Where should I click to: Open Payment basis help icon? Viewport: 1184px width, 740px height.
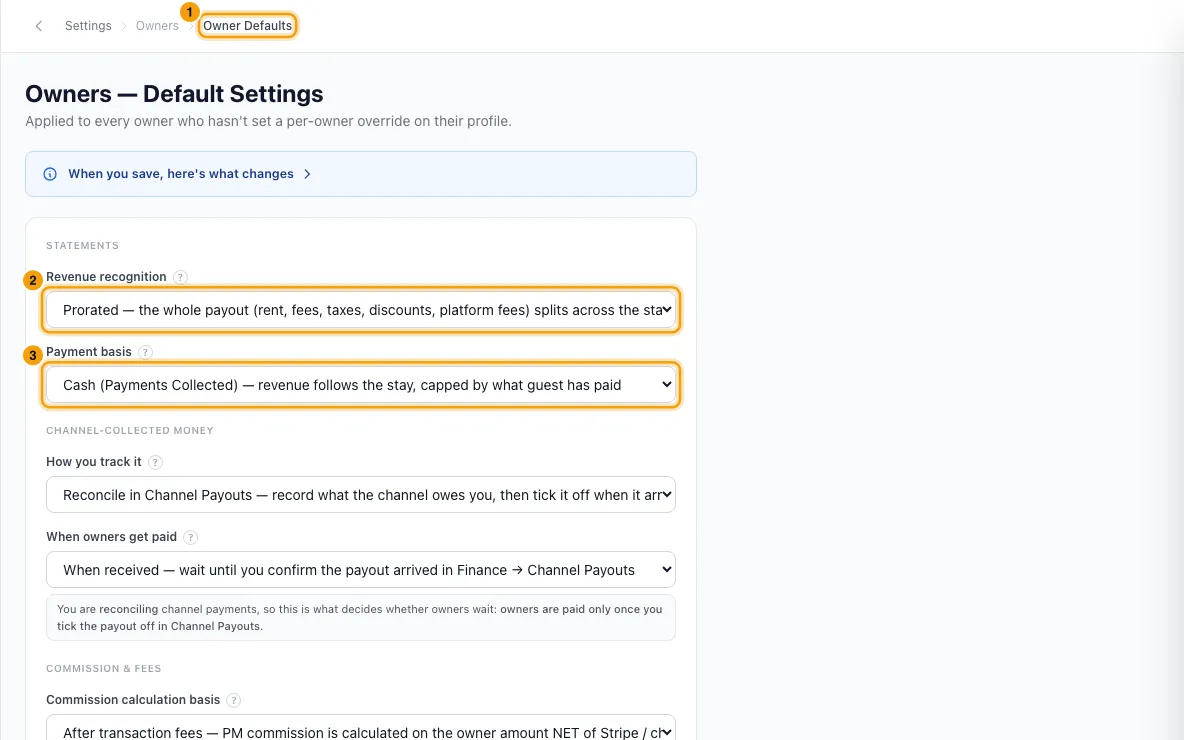145,352
